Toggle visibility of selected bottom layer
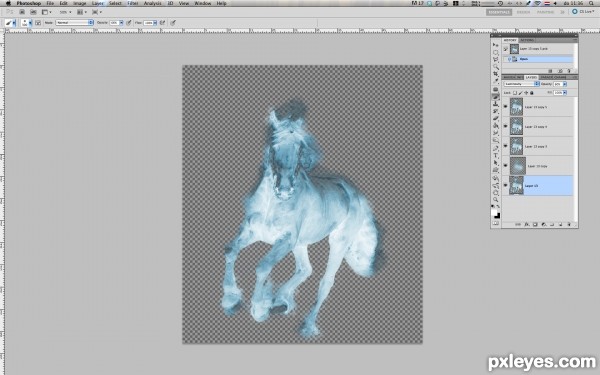600x375 pixels. tap(505, 186)
